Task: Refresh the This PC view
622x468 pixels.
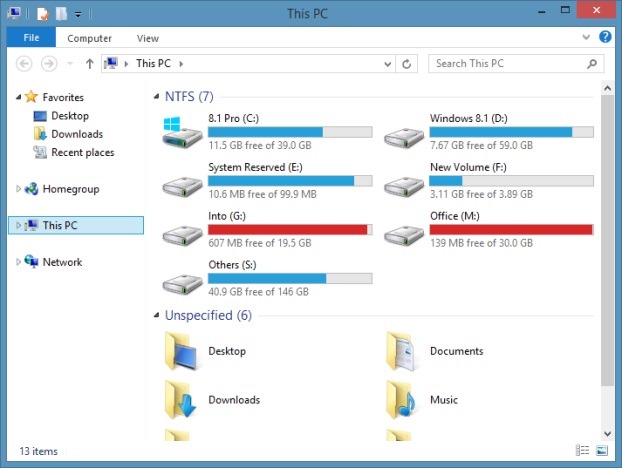Action: click(x=407, y=64)
